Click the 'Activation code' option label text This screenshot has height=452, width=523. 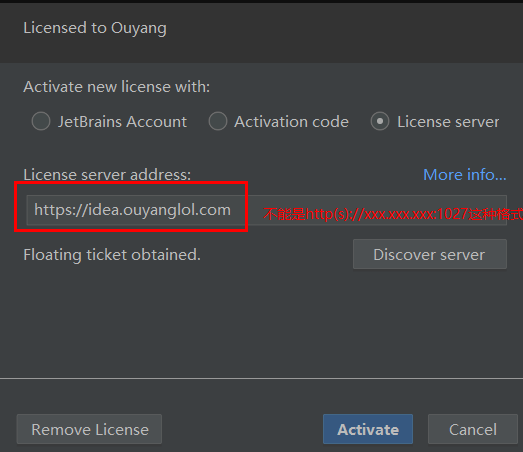click(292, 121)
